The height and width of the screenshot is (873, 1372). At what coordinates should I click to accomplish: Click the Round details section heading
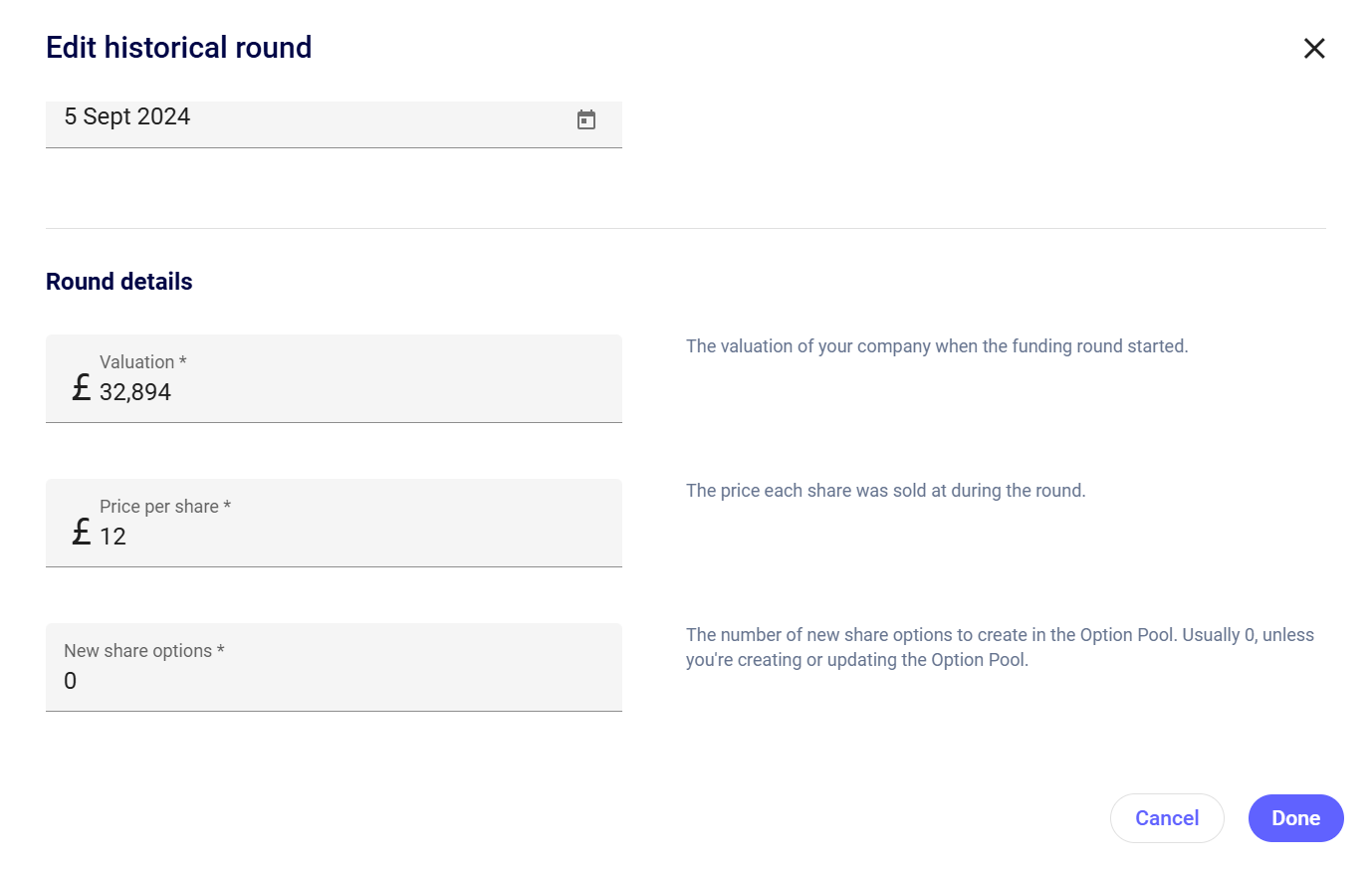coord(119,282)
